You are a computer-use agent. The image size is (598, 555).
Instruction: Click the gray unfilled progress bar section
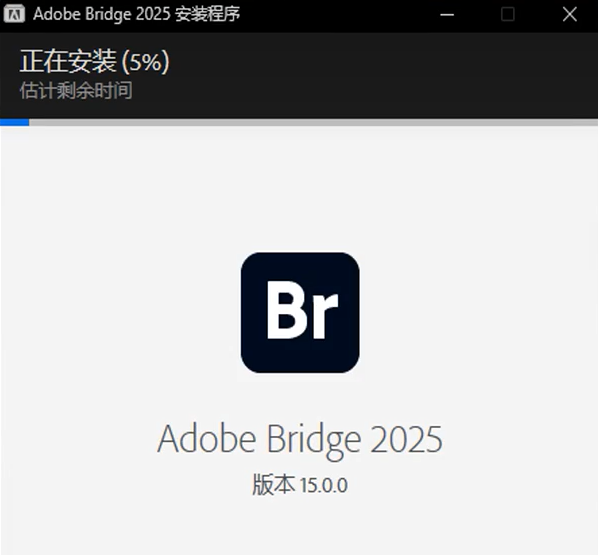[313, 122]
